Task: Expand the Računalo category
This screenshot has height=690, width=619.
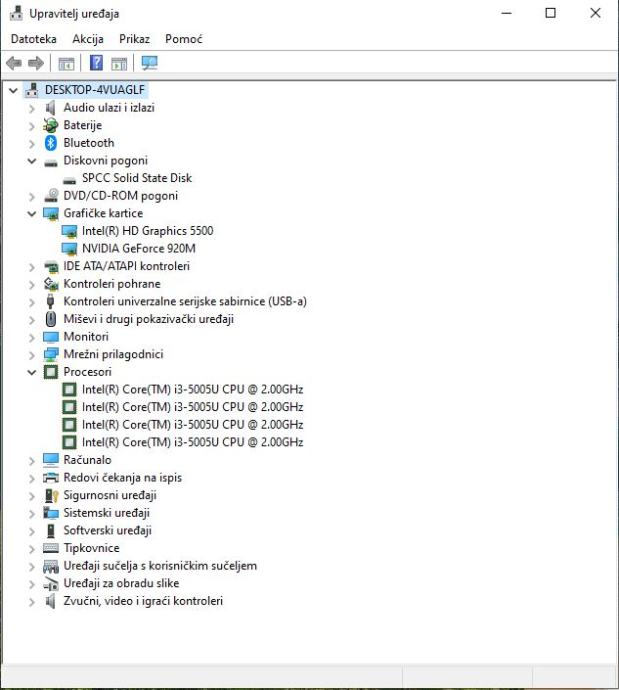Action: click(x=32, y=461)
